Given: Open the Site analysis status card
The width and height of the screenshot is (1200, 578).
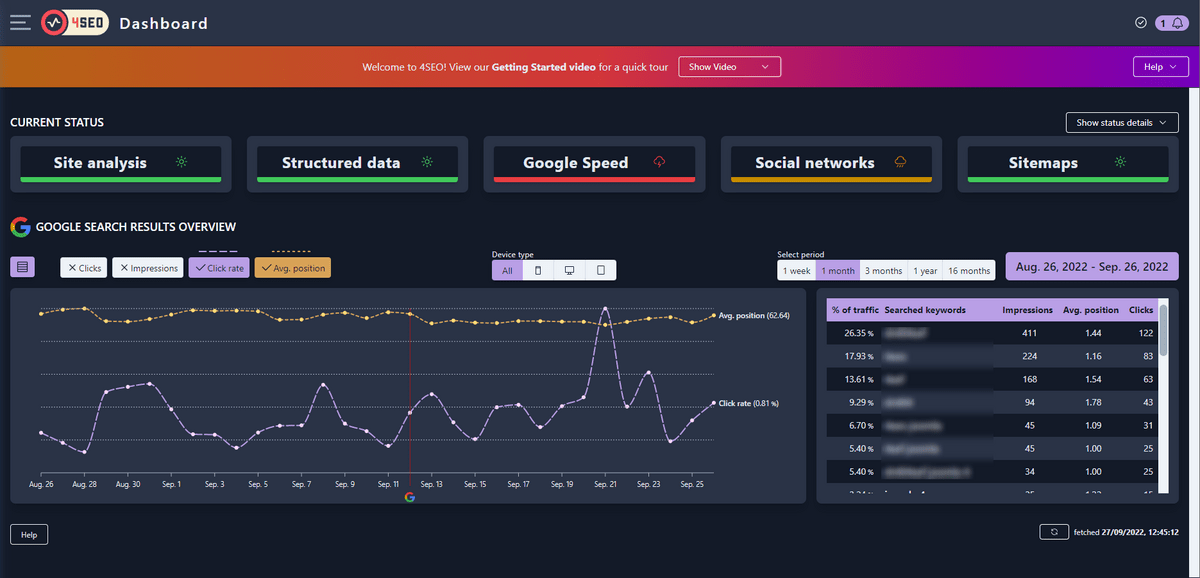Looking at the screenshot, I should pyautogui.click(x=121, y=164).
